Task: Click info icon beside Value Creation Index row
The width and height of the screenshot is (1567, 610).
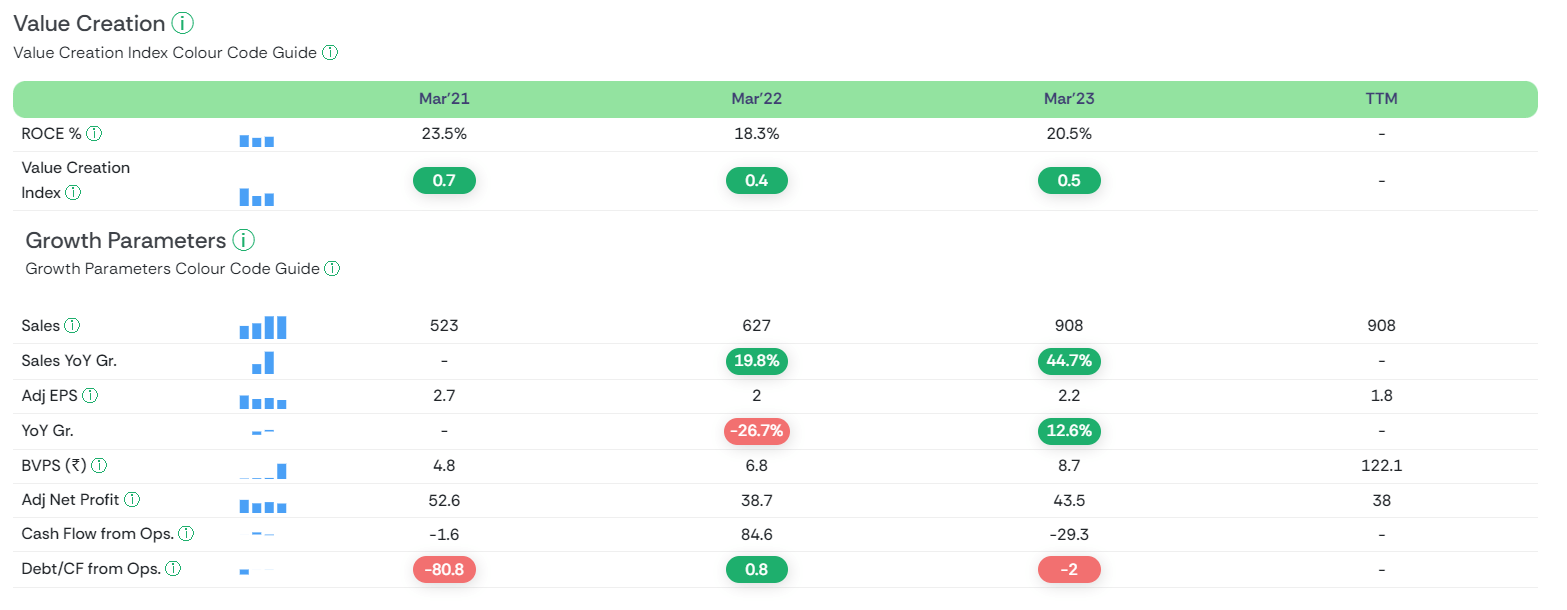Action: click(x=73, y=193)
